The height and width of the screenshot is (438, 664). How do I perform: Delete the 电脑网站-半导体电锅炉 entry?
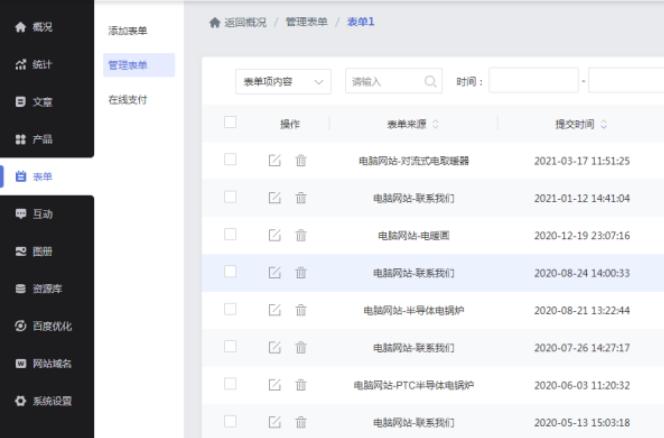(301, 310)
